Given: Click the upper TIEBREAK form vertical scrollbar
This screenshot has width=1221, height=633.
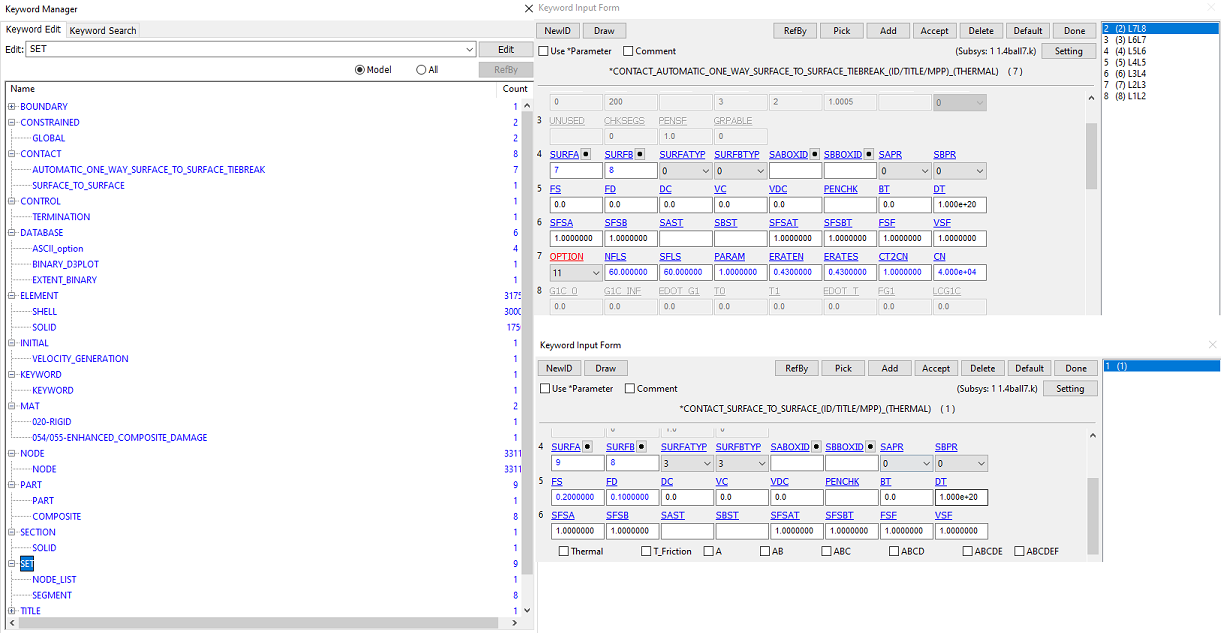Looking at the screenshot, I should (1091, 205).
